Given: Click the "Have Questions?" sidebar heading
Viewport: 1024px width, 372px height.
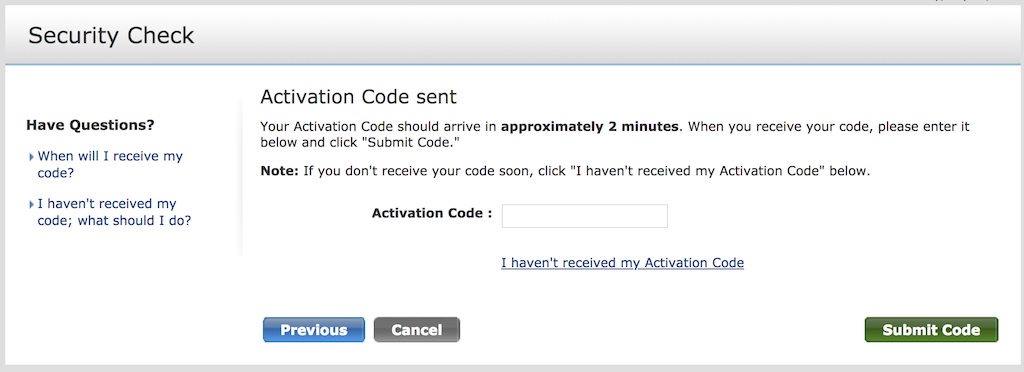Looking at the screenshot, I should tap(90, 125).
